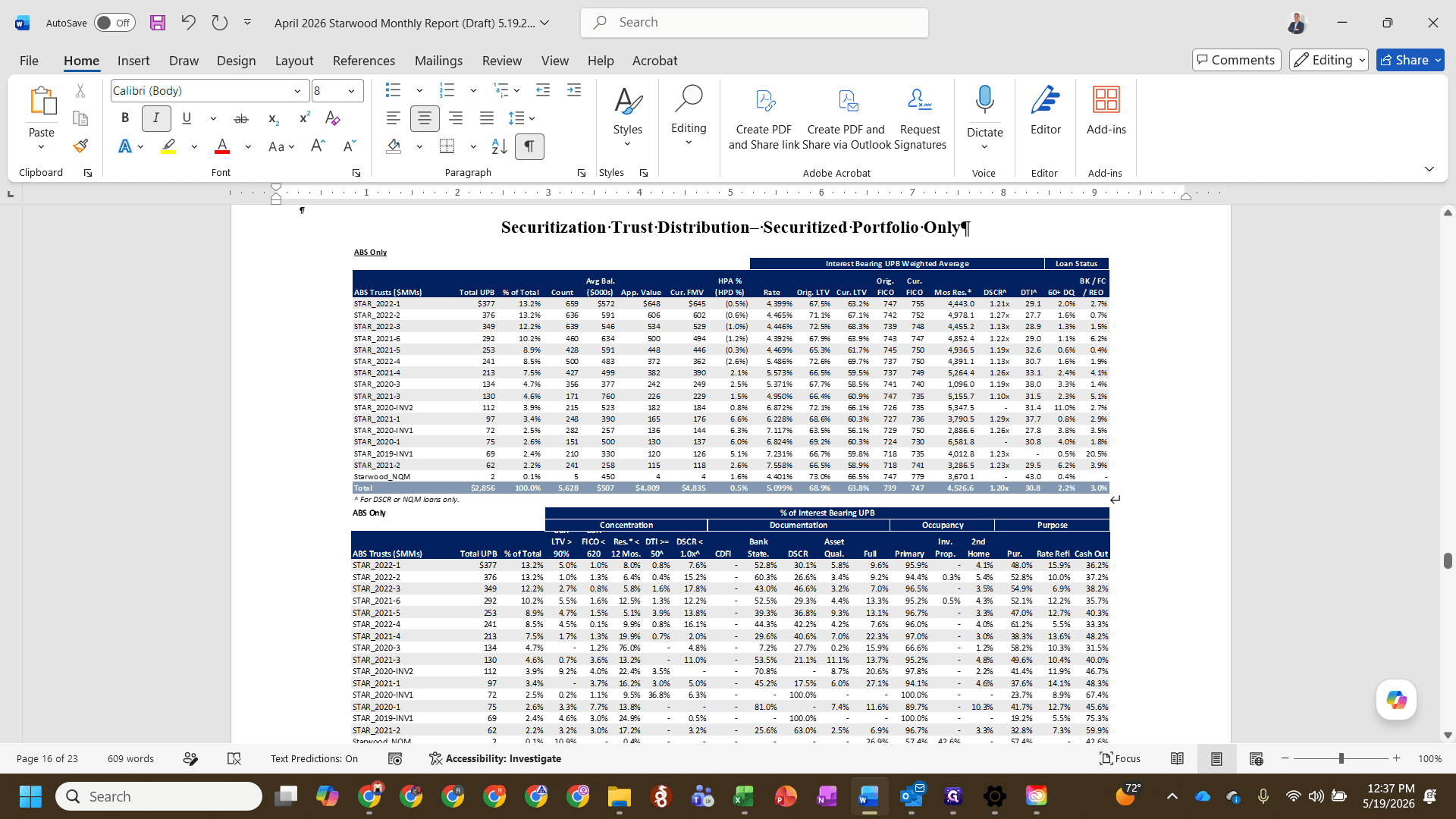Open Editing mode dropdown near Share
This screenshot has width=1456, height=819.
pos(1329,60)
